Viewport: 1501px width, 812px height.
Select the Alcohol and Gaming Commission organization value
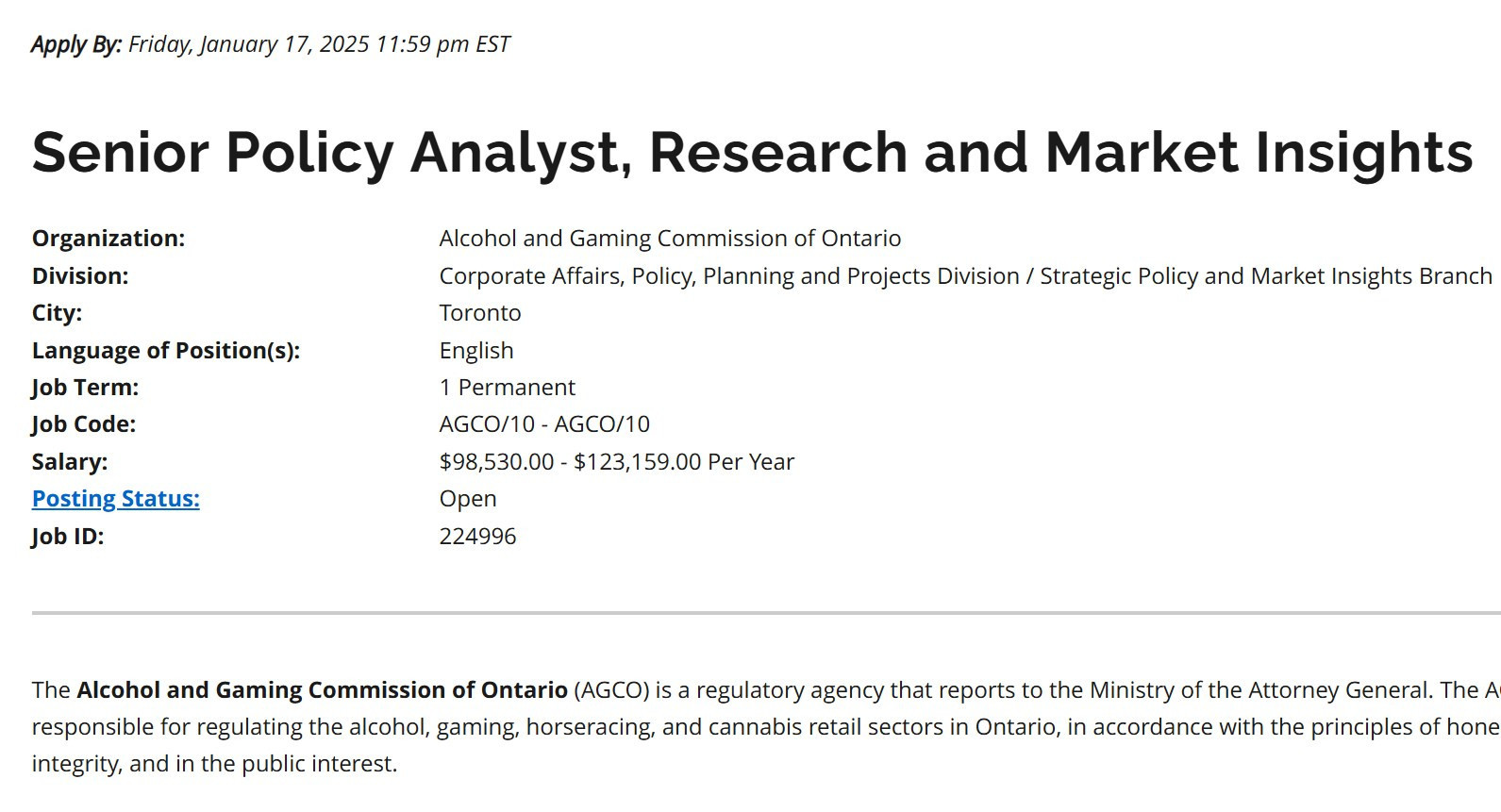[670, 239]
